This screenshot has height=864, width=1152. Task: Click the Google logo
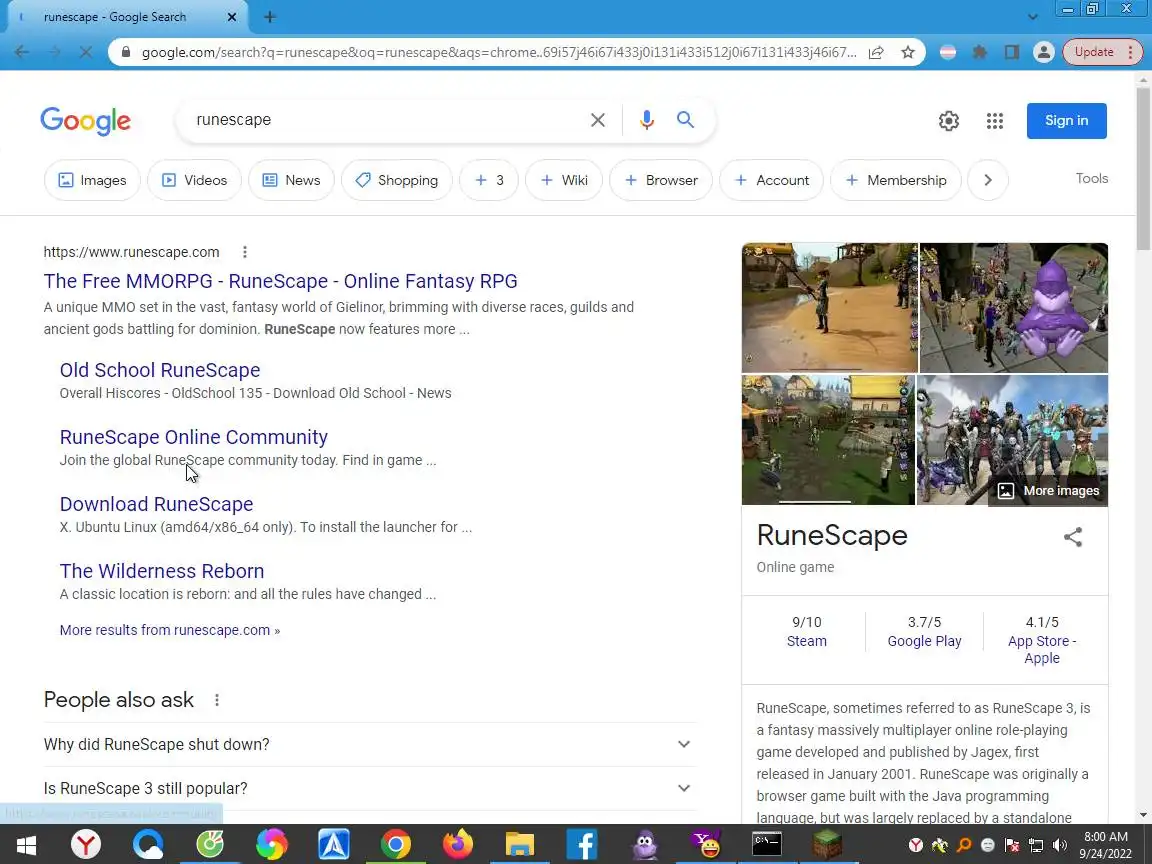[x=85, y=121]
